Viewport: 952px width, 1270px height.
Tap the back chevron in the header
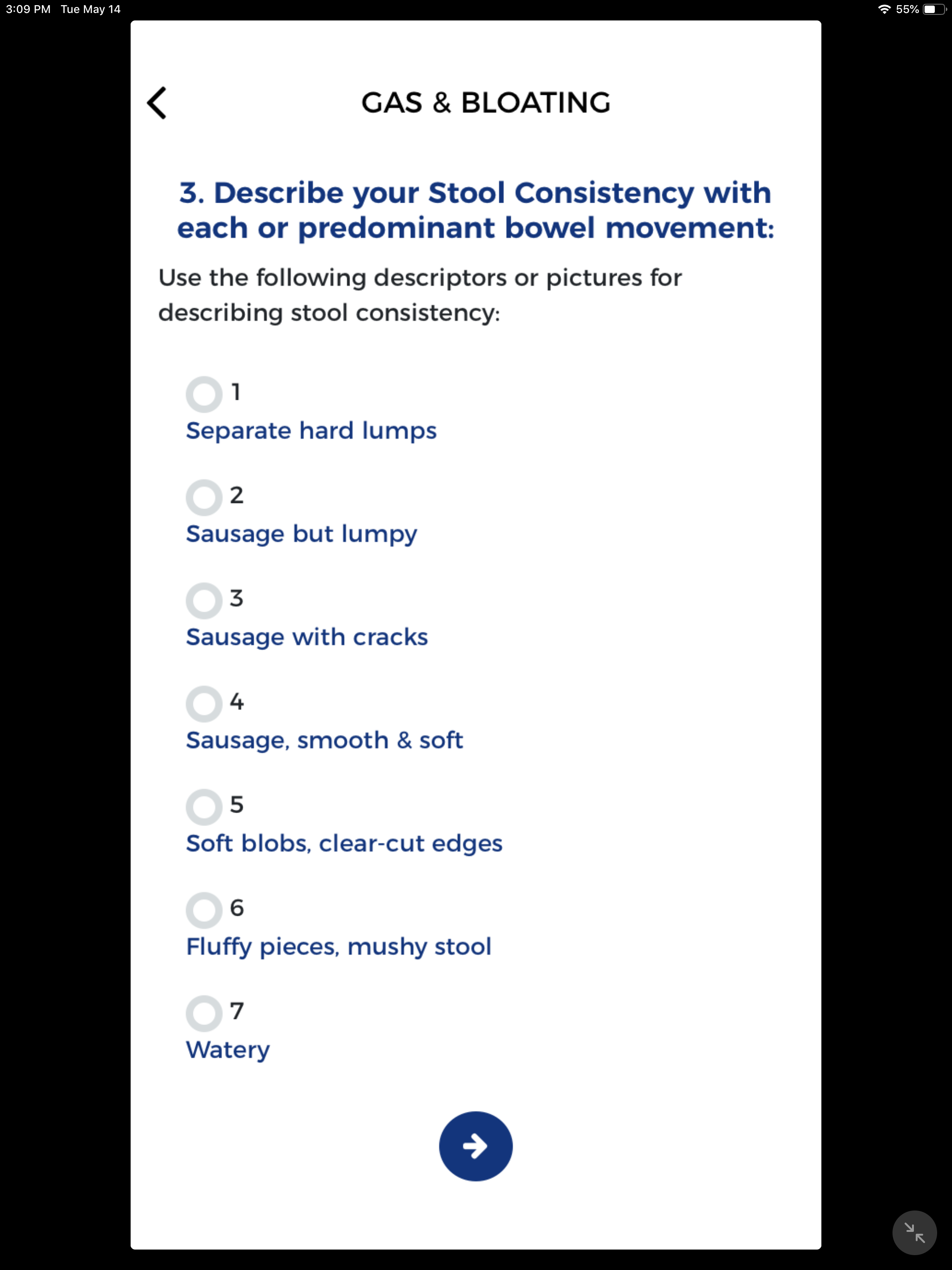click(157, 103)
